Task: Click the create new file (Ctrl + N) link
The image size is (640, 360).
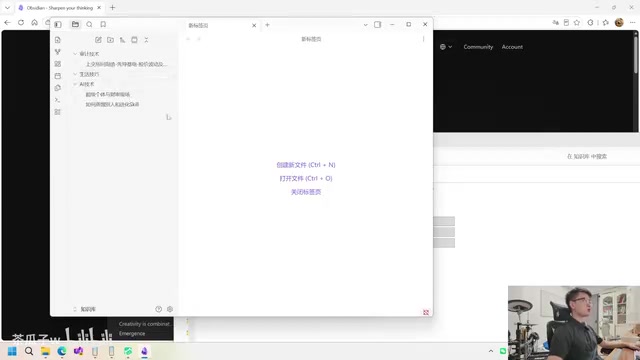Action: click(306, 165)
